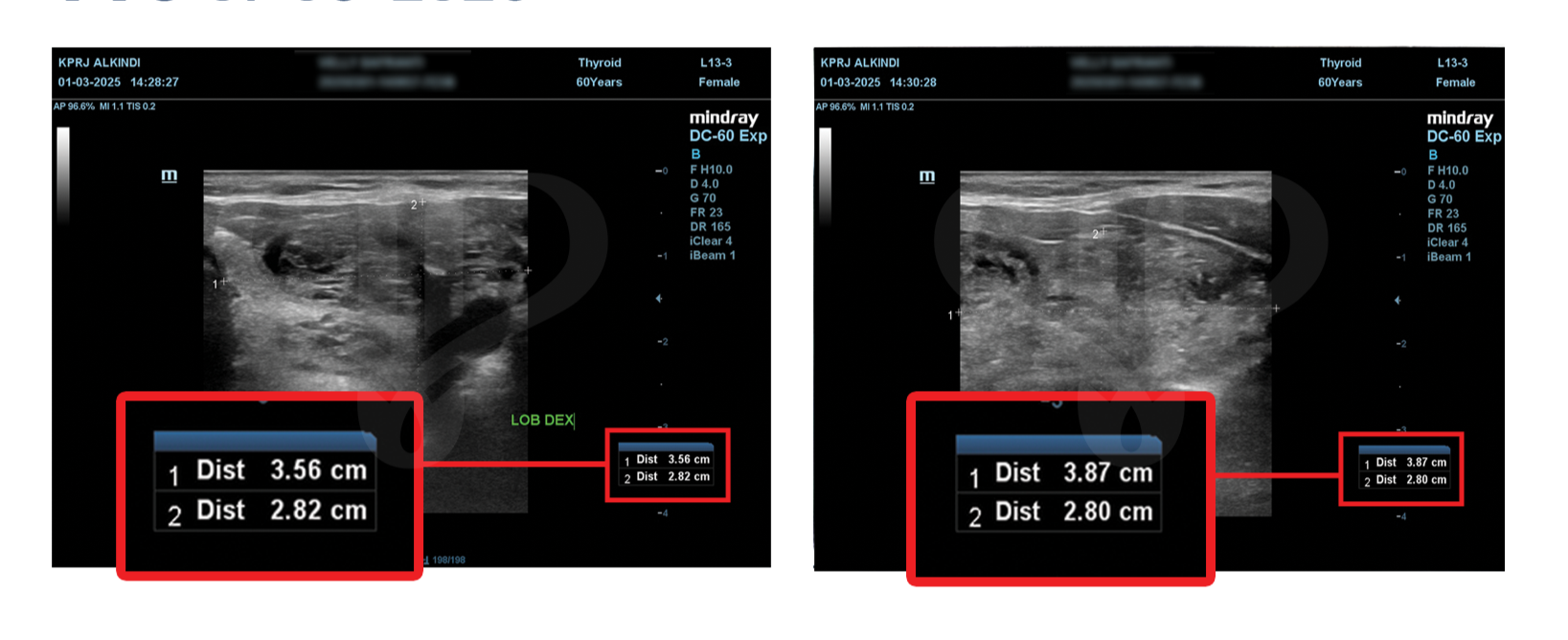Click the AP 96.6% MI 1.1 readout in the 14:30:28 scan

[865, 106]
